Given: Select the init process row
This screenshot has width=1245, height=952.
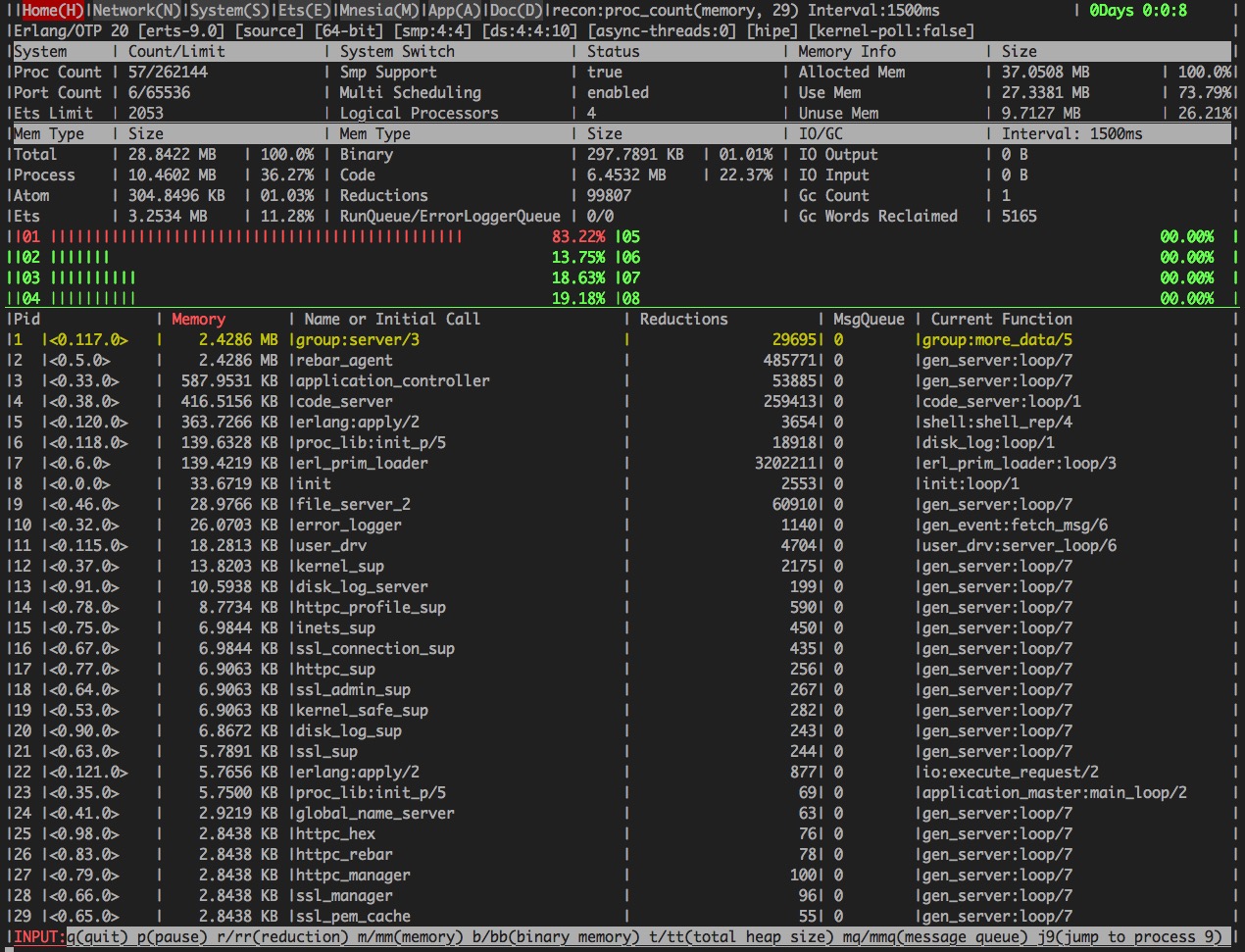Looking at the screenshot, I should (x=622, y=483).
